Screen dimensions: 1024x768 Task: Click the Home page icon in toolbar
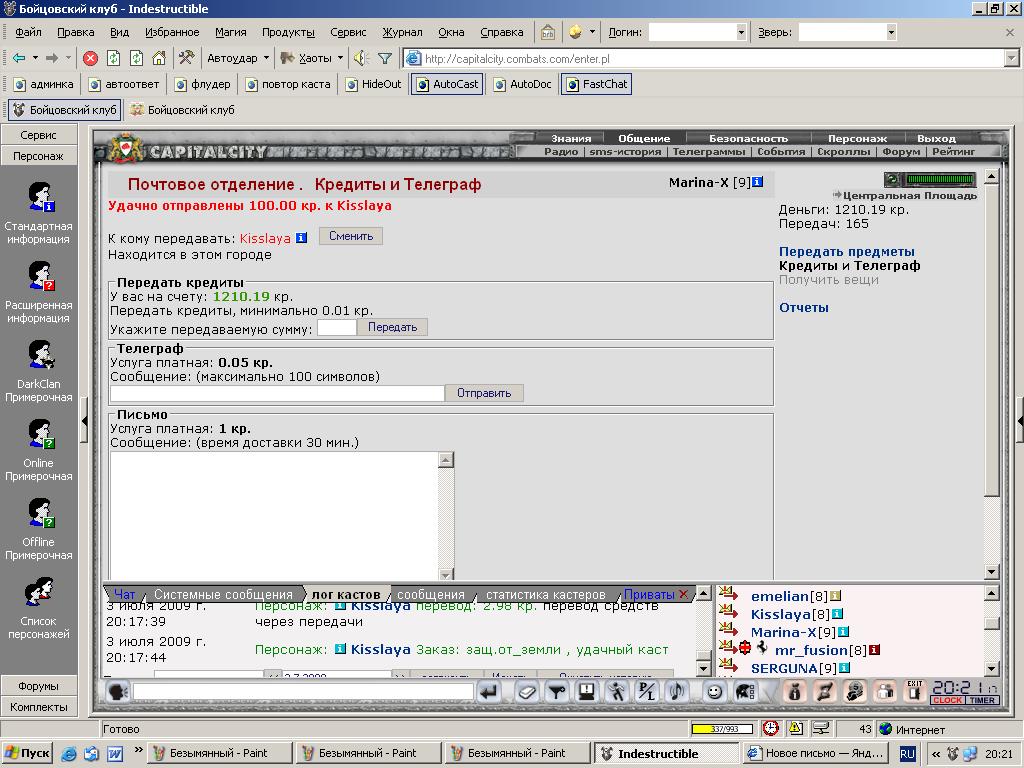coord(159,58)
